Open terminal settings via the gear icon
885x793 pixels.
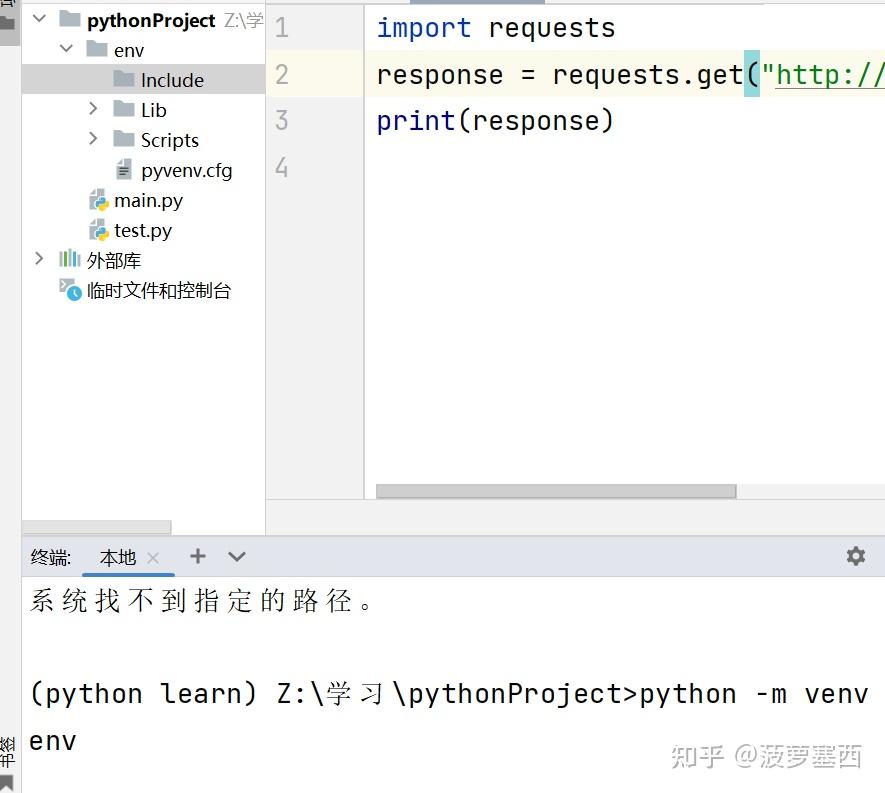point(855,556)
